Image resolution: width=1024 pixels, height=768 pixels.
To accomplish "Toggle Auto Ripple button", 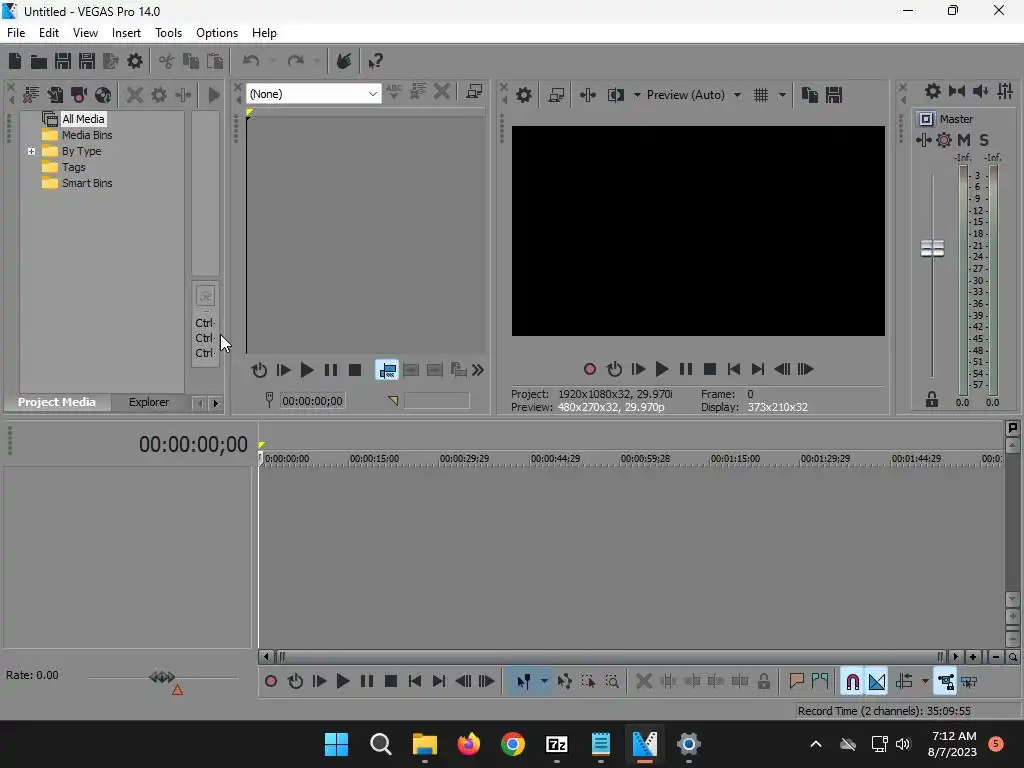I will coord(904,682).
